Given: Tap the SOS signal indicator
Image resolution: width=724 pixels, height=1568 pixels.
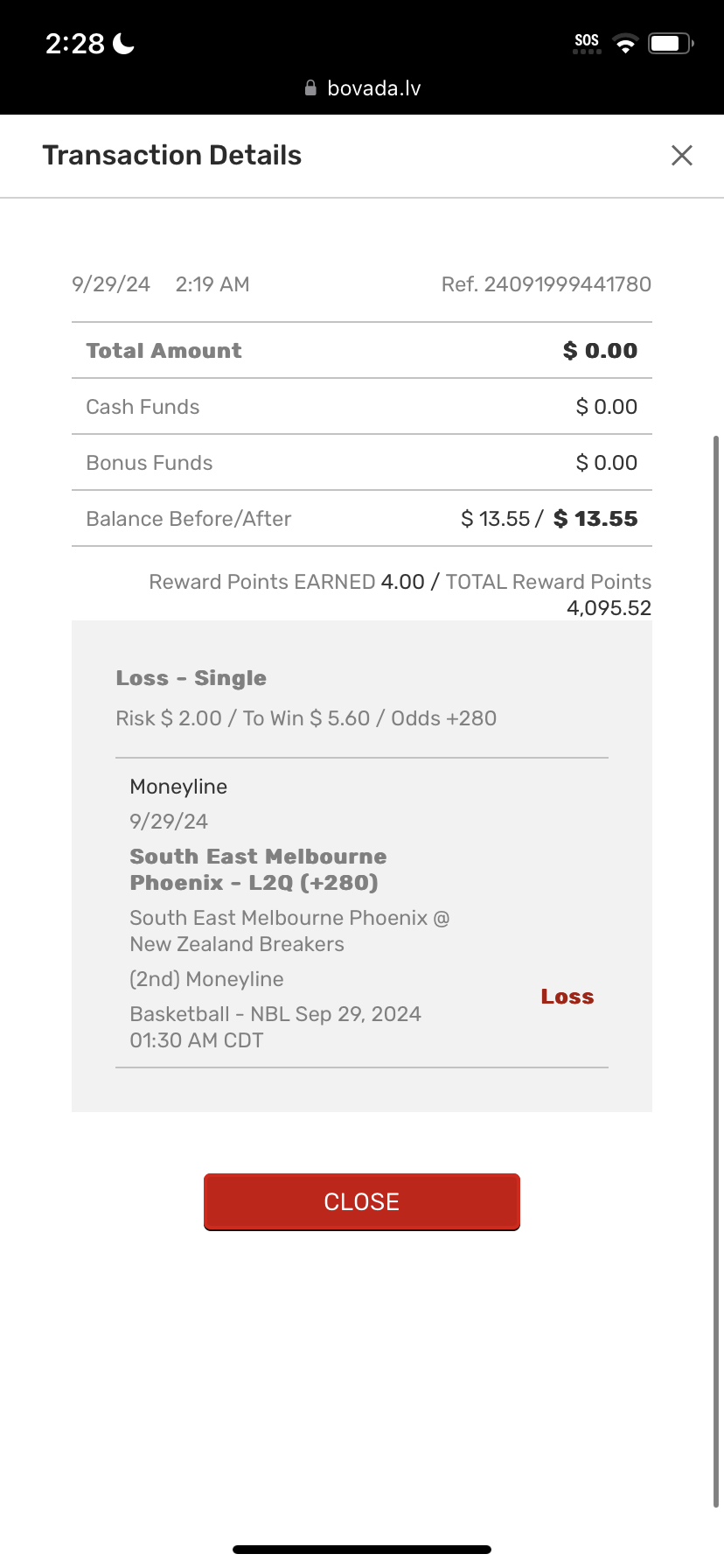Looking at the screenshot, I should [x=587, y=43].
